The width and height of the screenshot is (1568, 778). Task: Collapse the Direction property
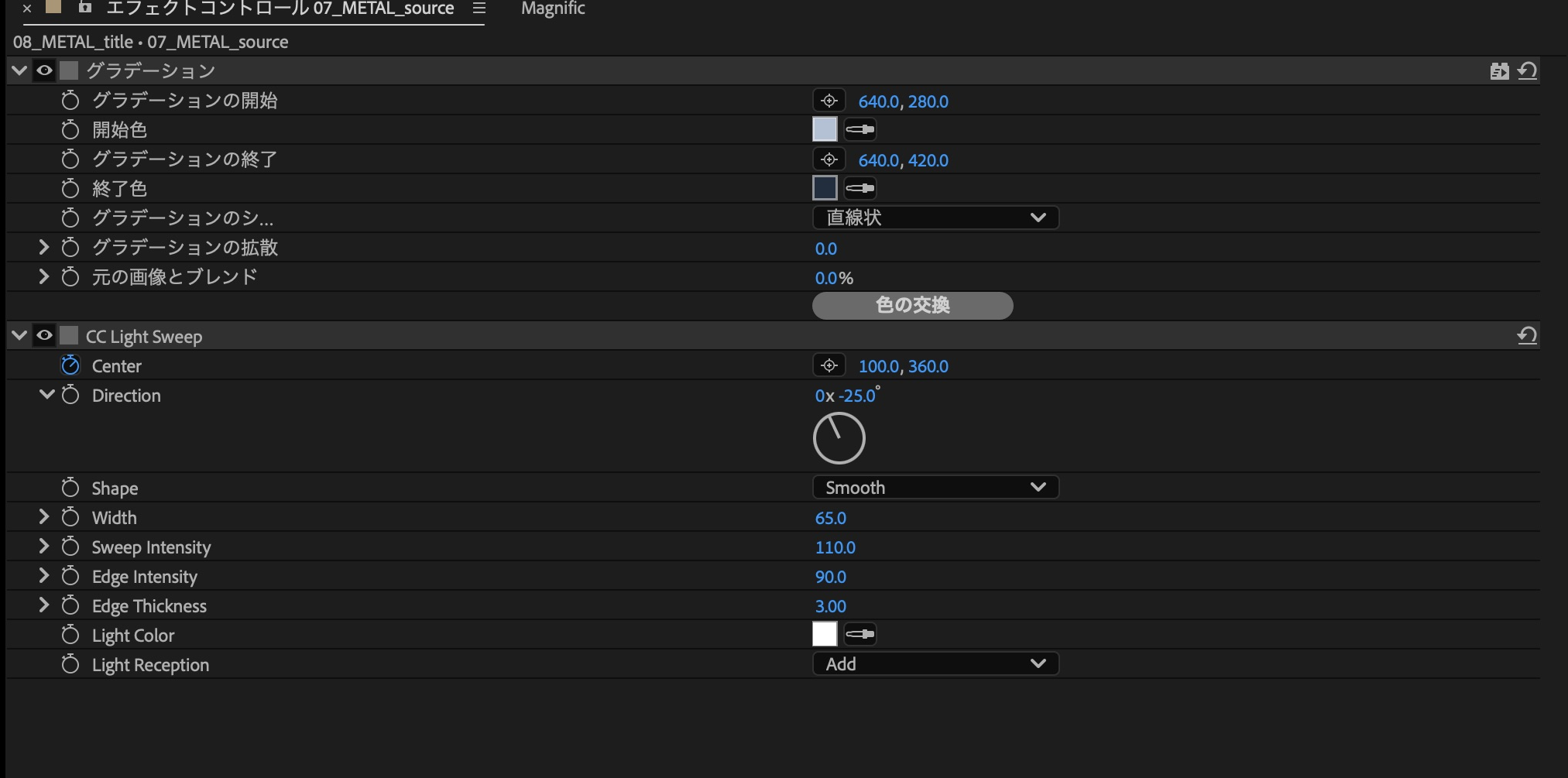(46, 395)
